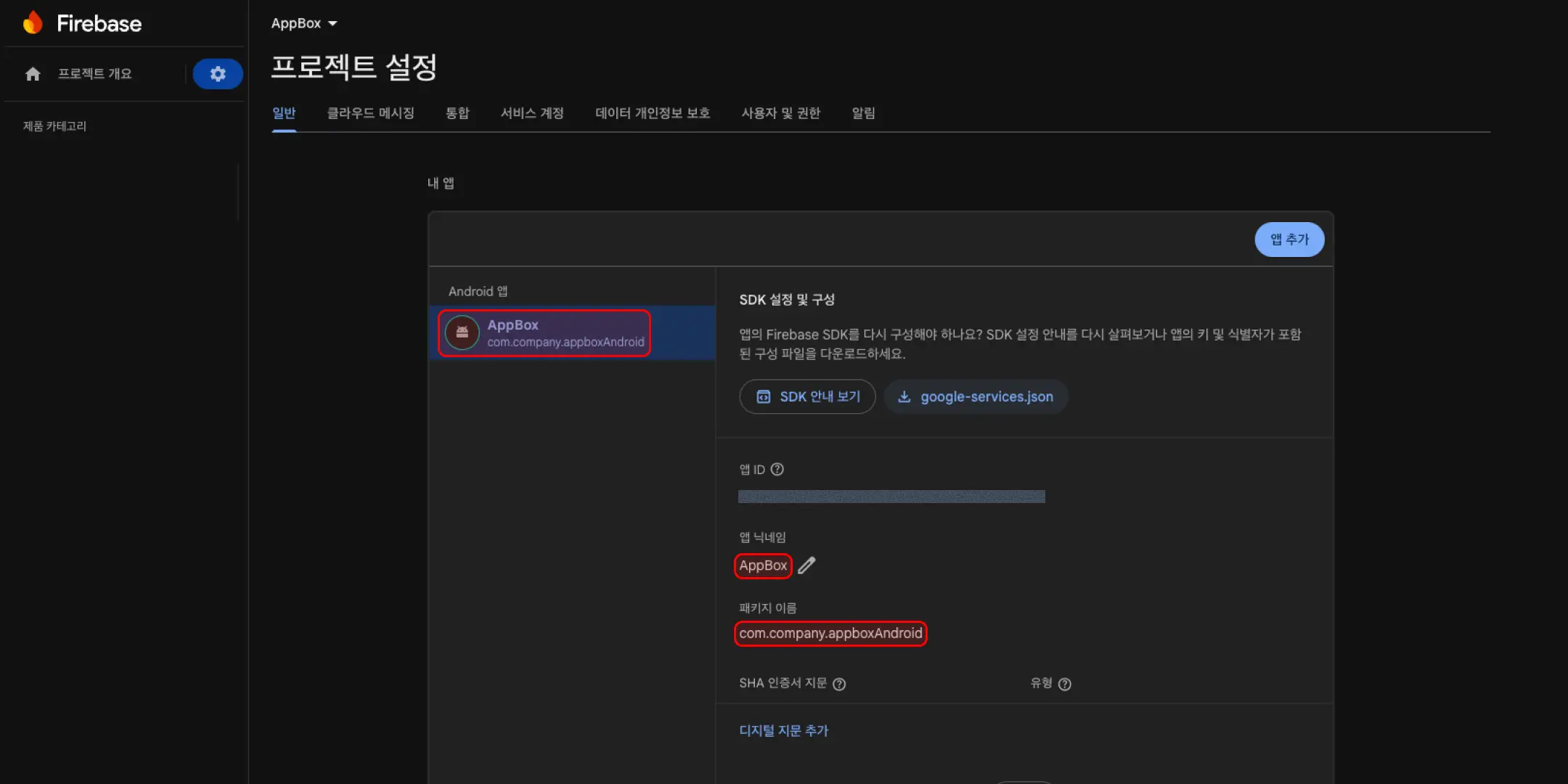
Task: Open the 사용자 및 권한 tab
Action: [780, 113]
